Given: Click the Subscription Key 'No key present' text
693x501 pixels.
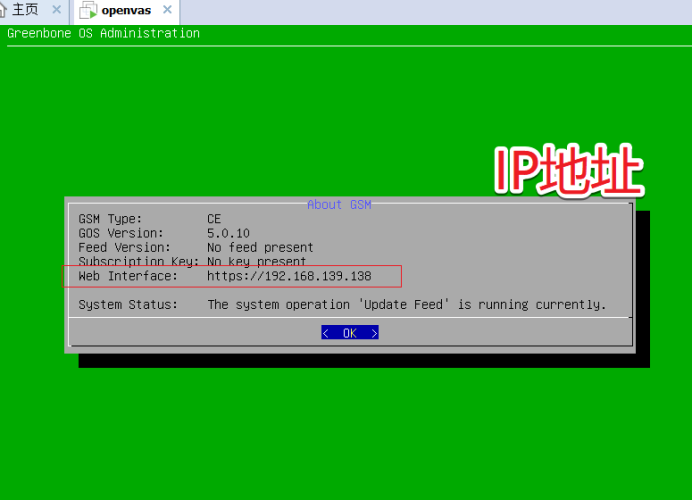Looking at the screenshot, I should click(x=257, y=262).
